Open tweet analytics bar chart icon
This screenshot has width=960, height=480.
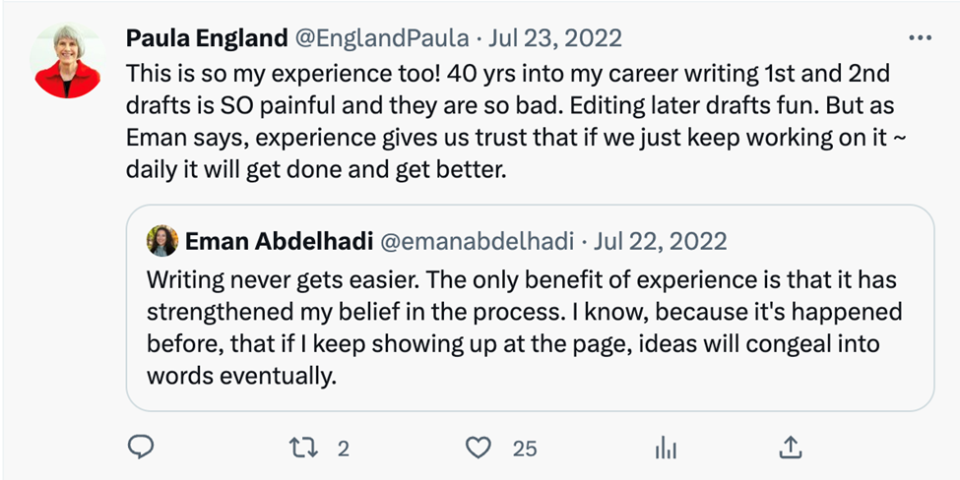pyautogui.click(x=665, y=447)
